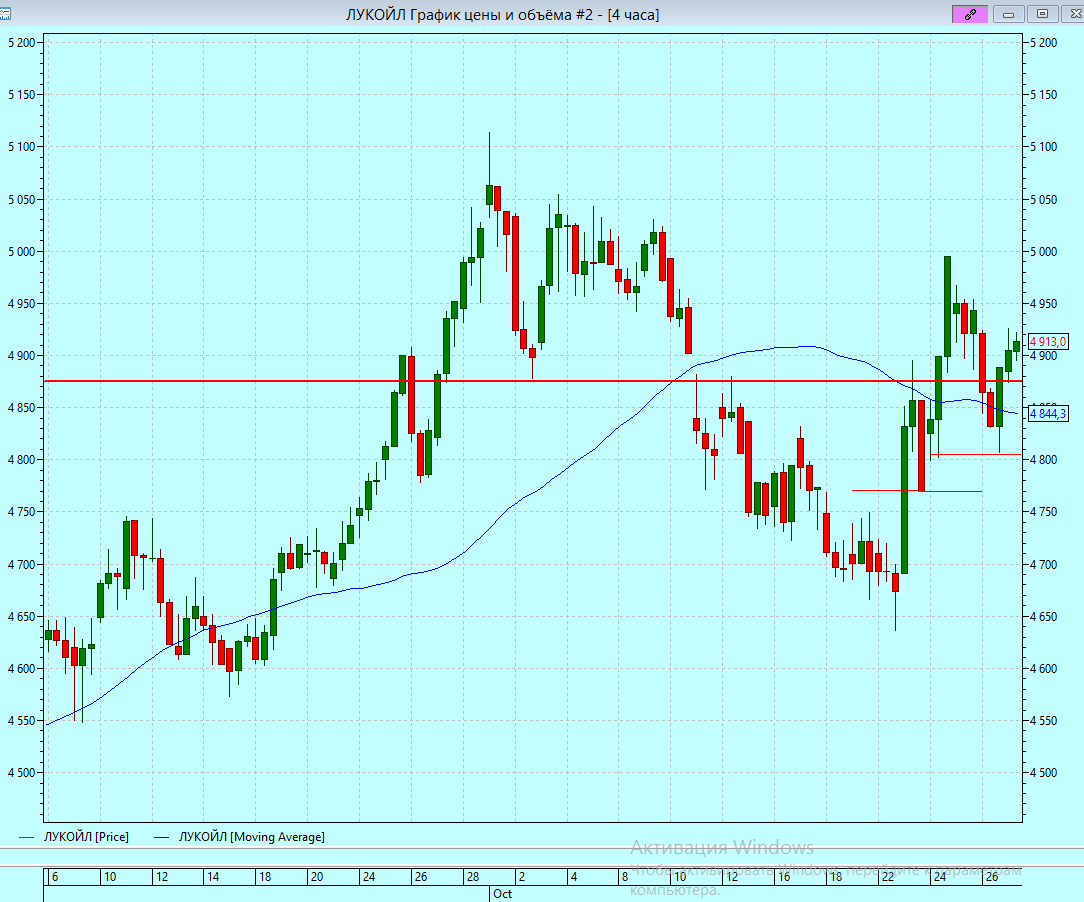Click the 4 600 label on right price axis
Screen dimensions: 1084x902
pos(1043,668)
